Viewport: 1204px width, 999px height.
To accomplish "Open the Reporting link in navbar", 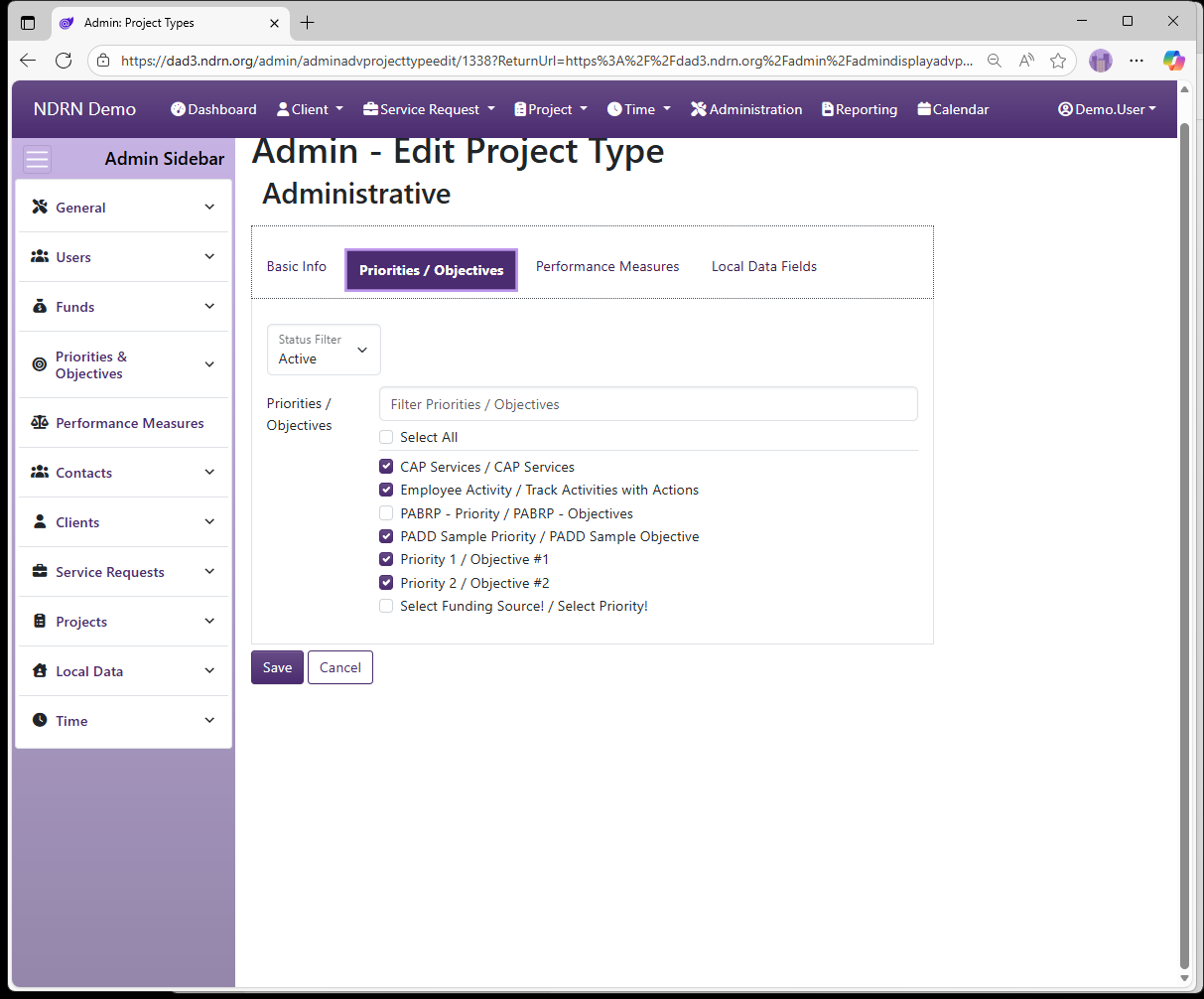I will tap(860, 109).
